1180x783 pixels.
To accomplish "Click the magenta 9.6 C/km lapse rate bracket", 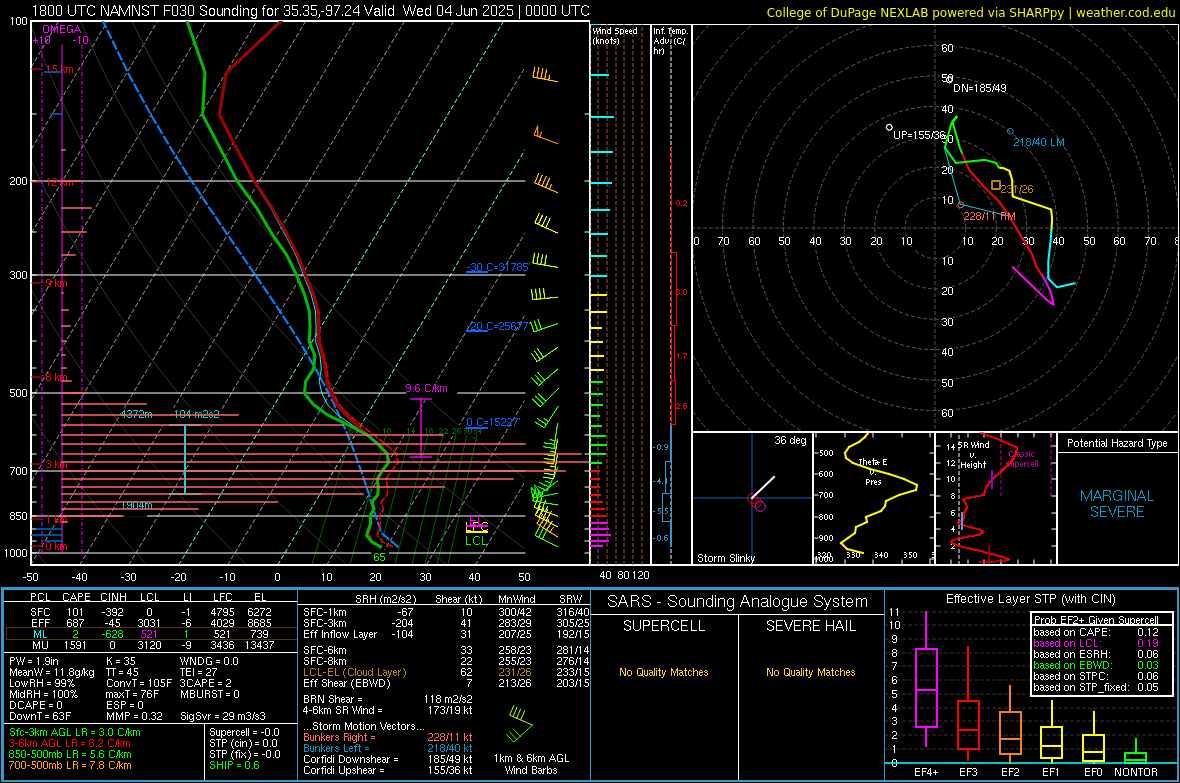I will click(421, 428).
